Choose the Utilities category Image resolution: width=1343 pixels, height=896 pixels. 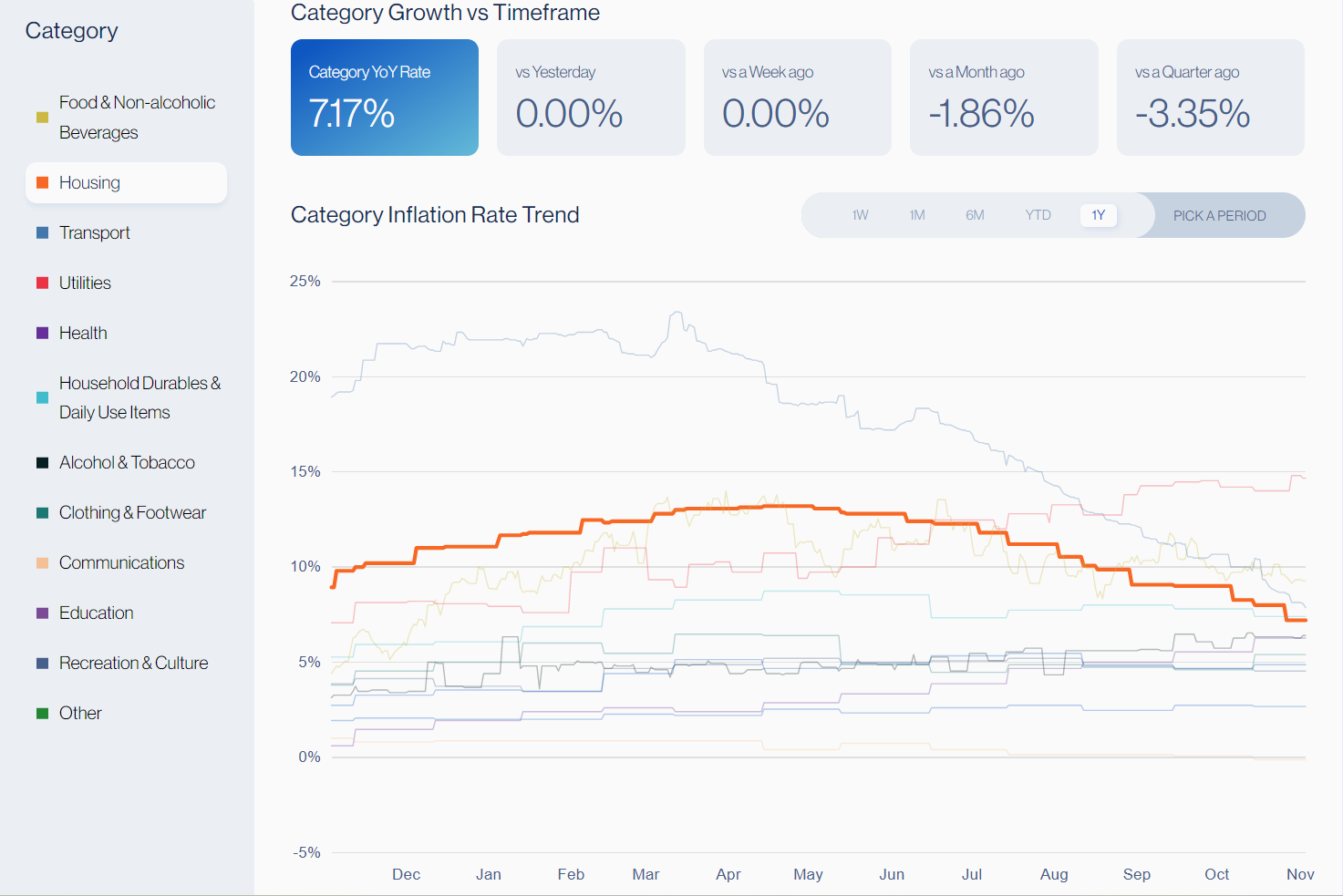pyautogui.click(x=85, y=283)
